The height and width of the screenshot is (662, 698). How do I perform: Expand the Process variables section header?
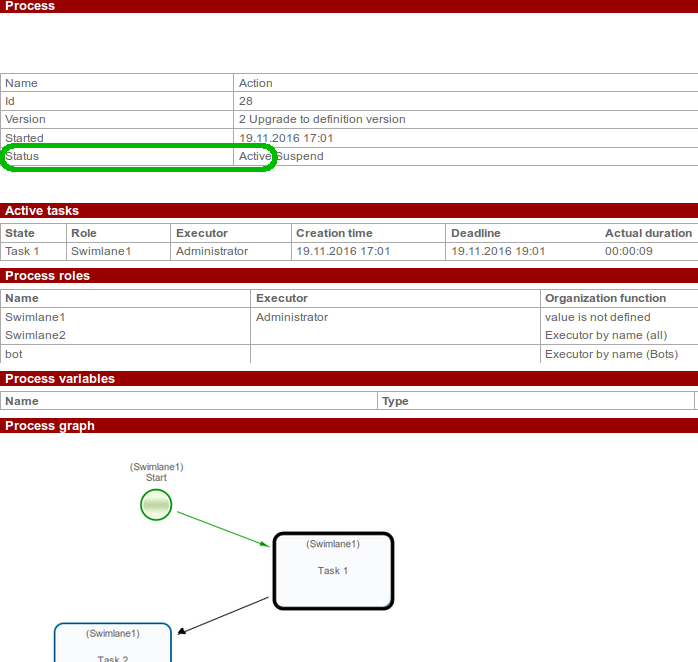pyautogui.click(x=60, y=379)
